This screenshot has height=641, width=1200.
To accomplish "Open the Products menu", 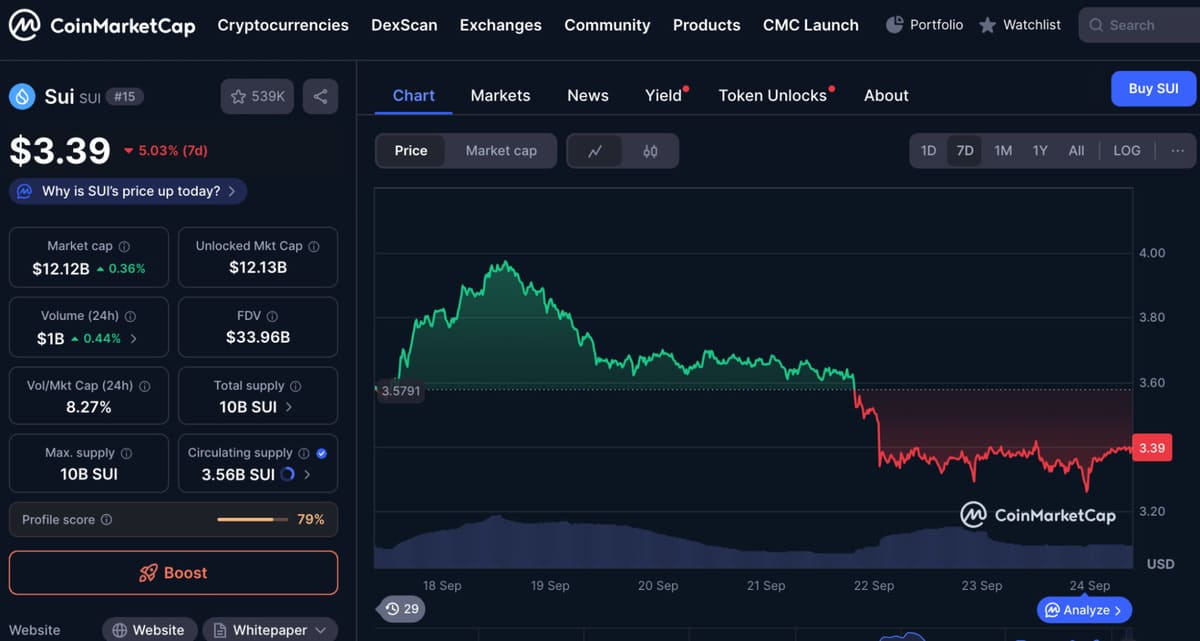I will [707, 25].
